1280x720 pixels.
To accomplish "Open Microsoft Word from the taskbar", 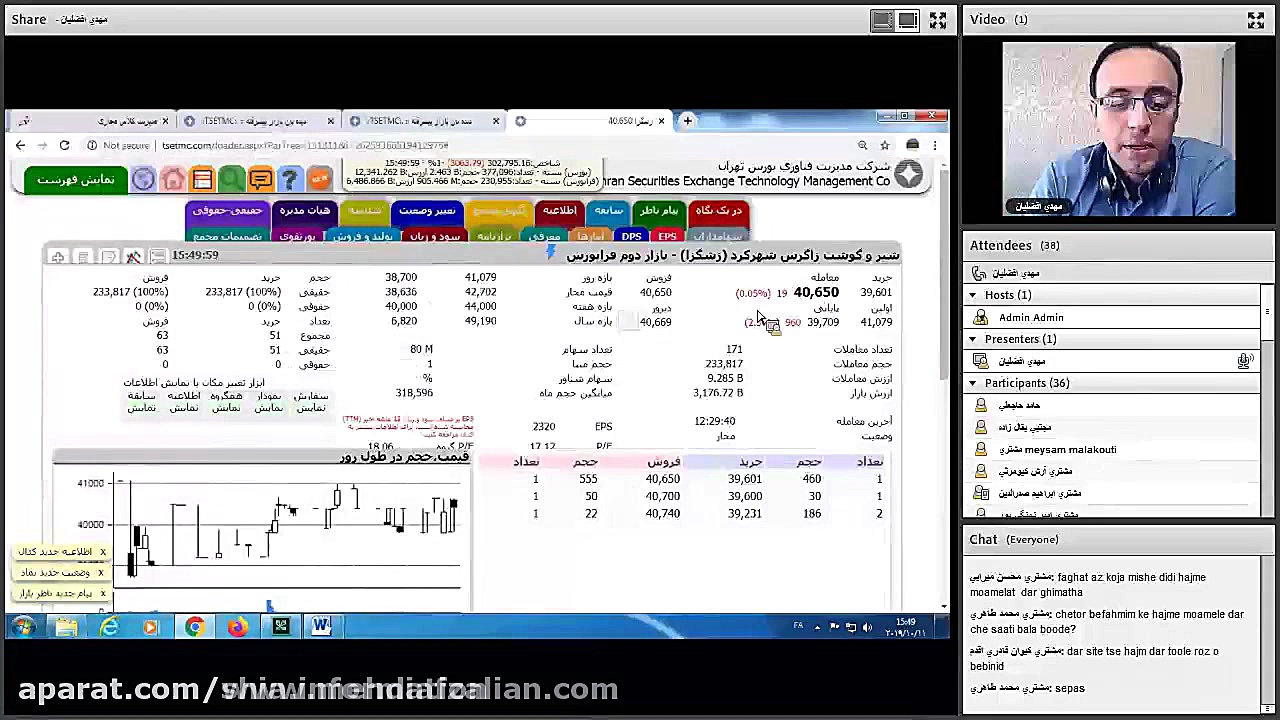I will [x=322, y=627].
